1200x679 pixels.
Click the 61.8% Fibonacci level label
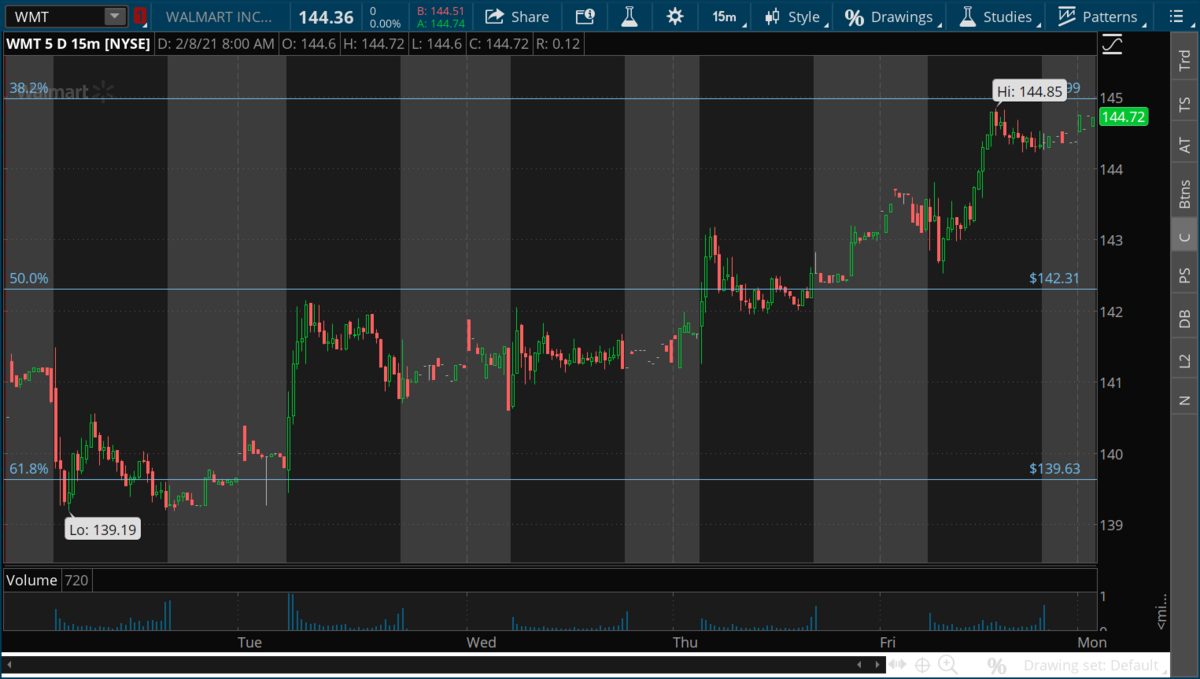tap(29, 468)
